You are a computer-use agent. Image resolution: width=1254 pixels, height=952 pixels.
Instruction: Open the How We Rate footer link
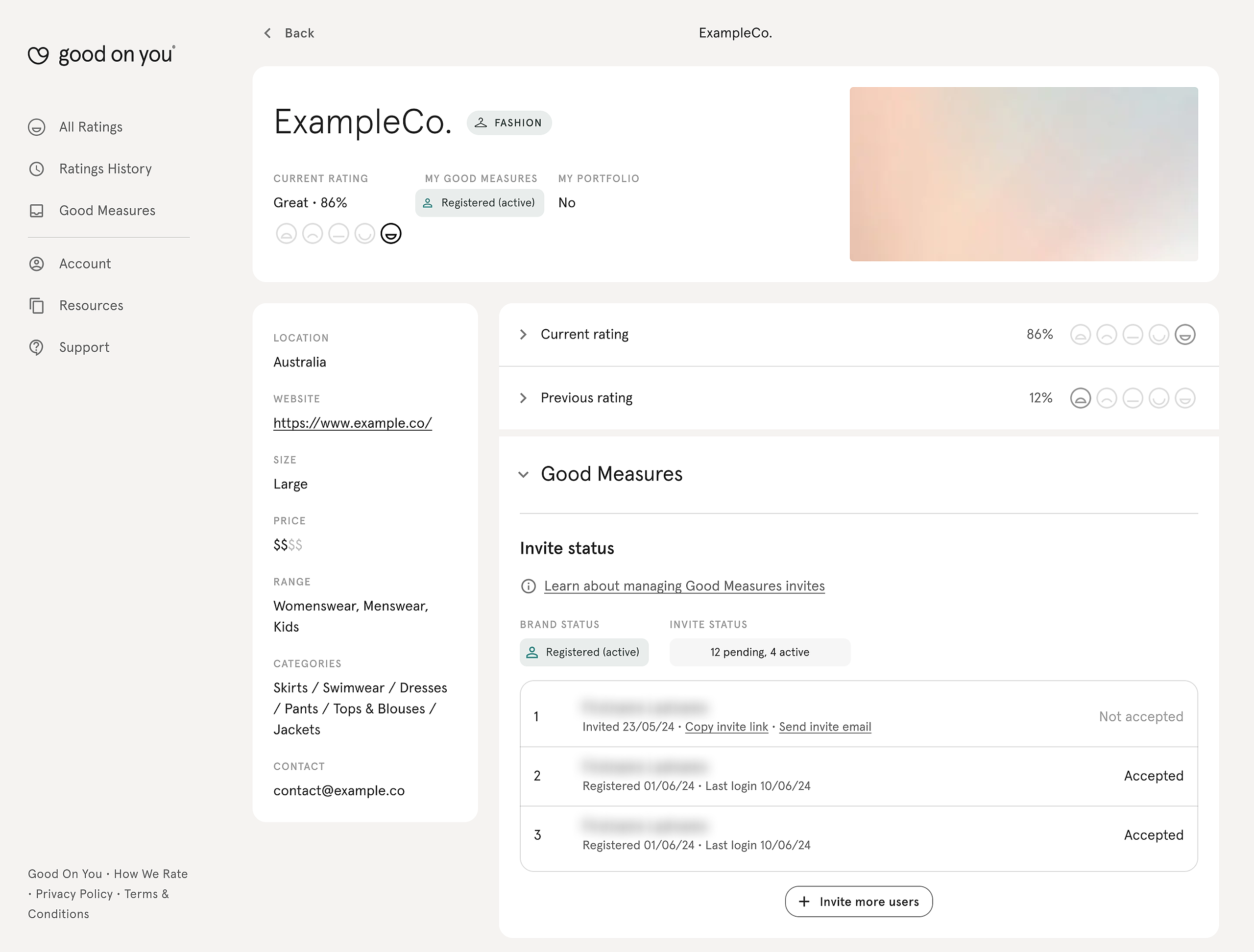coord(151,874)
